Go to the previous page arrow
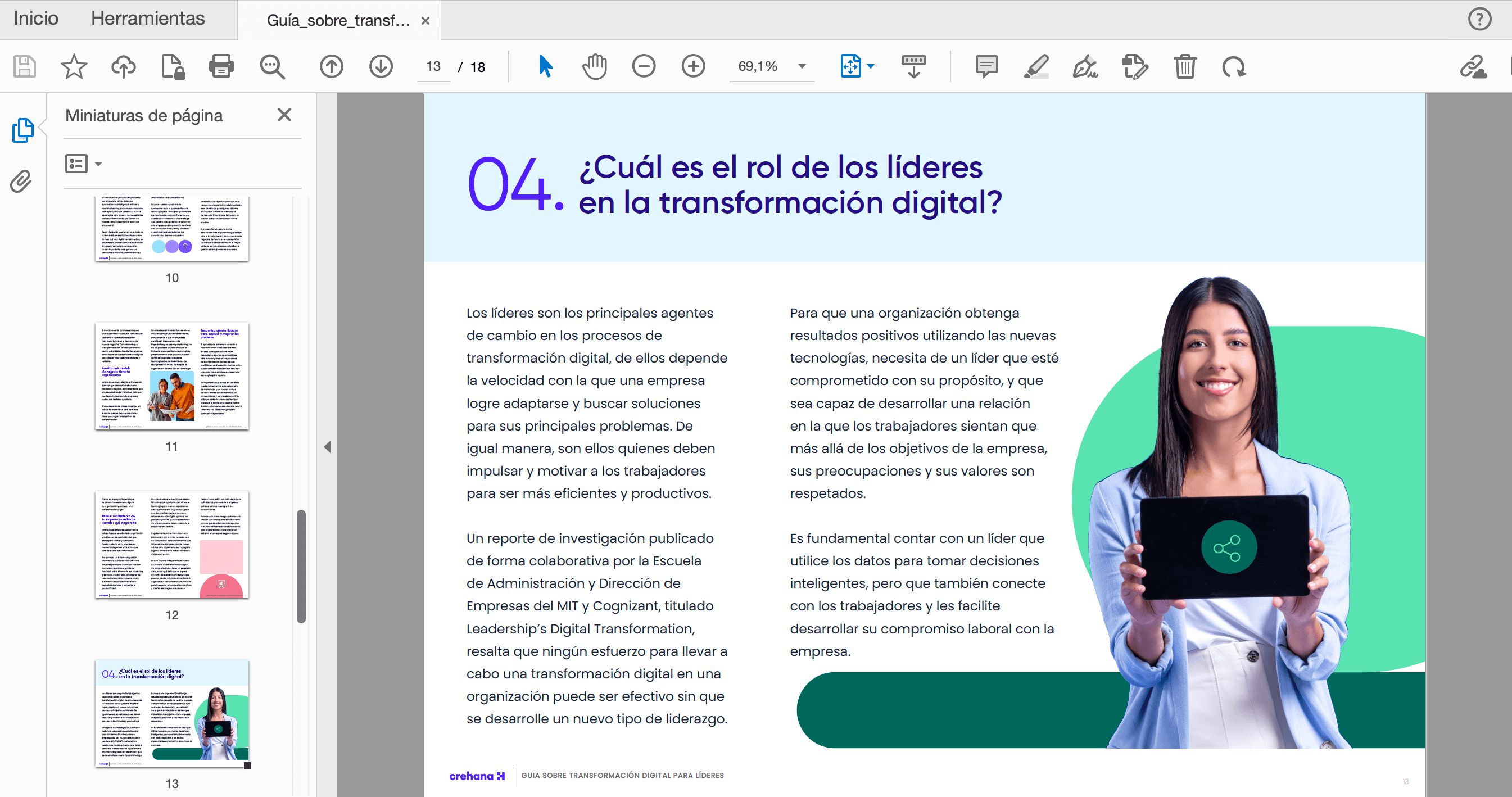Image resolution: width=1512 pixels, height=797 pixels. [331, 66]
